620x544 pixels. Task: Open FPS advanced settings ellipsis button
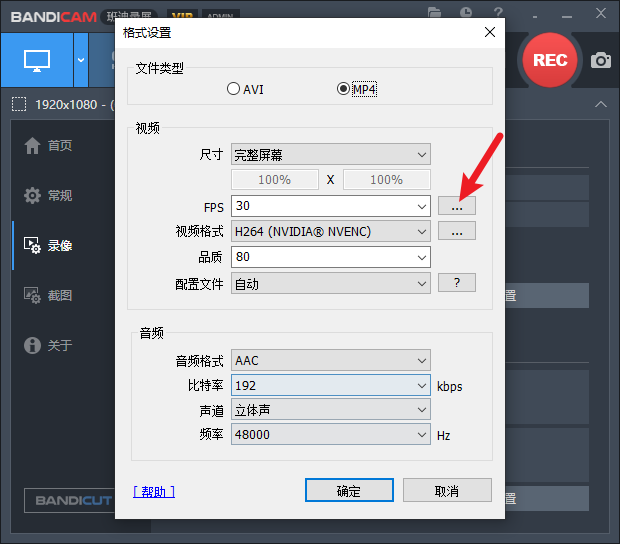point(457,206)
